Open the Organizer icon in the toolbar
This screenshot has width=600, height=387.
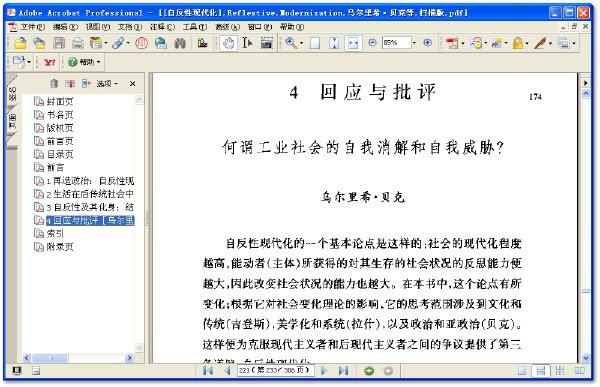(95, 43)
